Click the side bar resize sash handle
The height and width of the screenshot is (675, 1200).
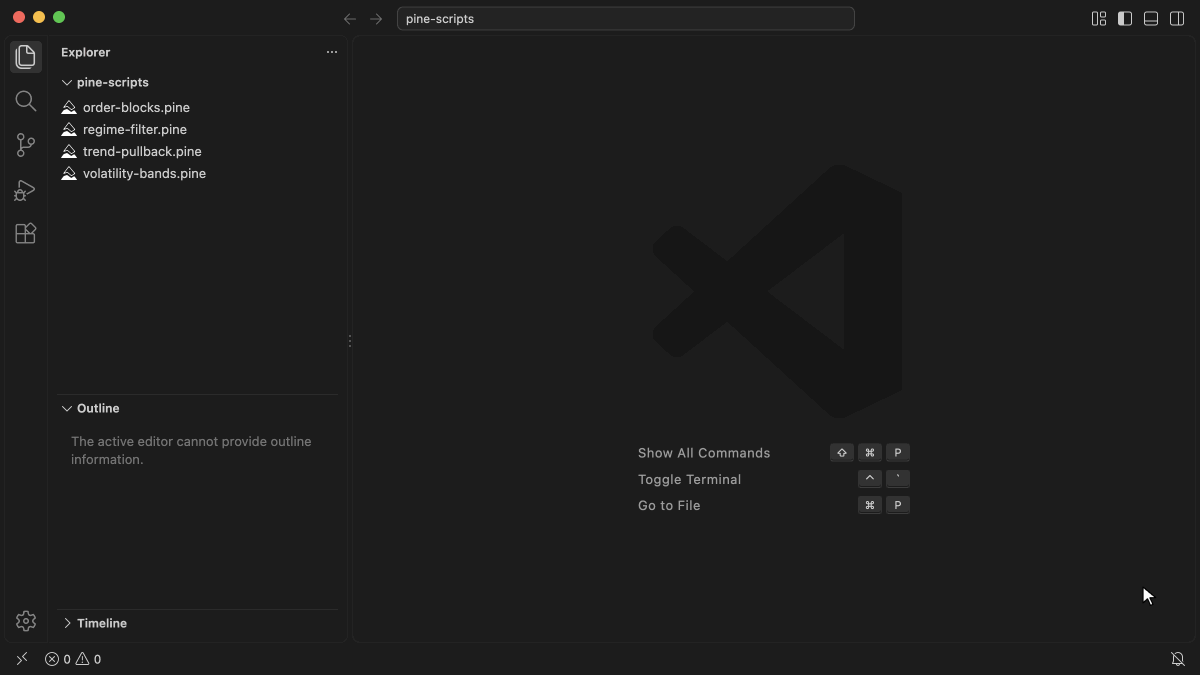350,341
